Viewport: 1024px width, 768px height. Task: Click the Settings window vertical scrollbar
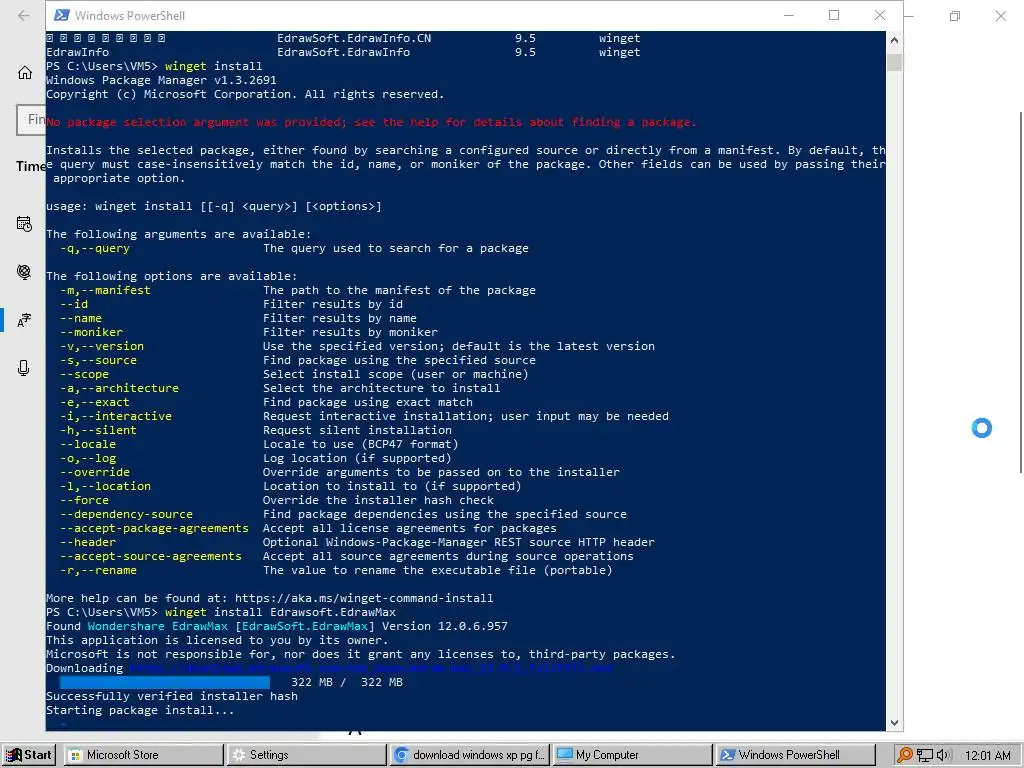[1021, 292]
